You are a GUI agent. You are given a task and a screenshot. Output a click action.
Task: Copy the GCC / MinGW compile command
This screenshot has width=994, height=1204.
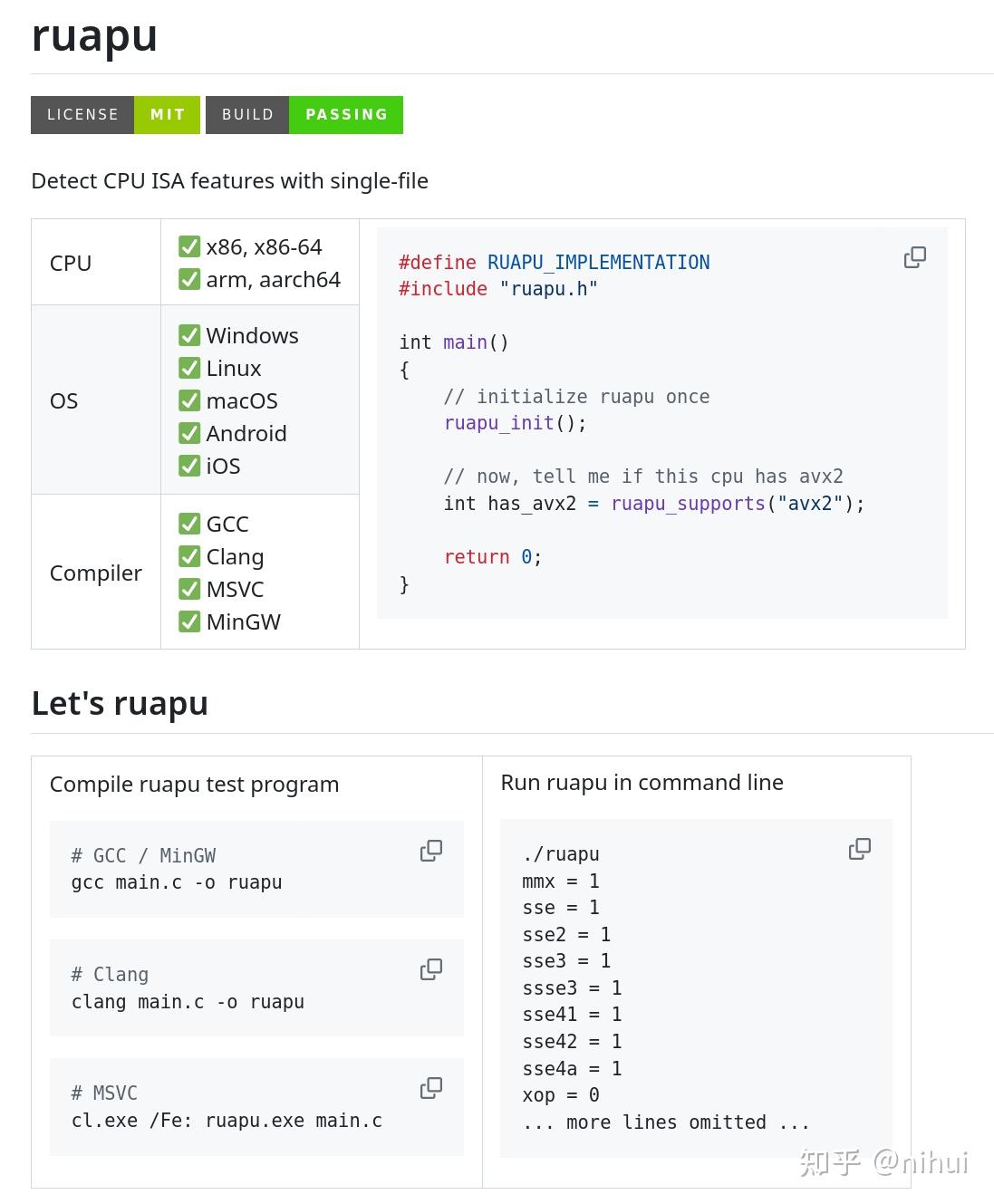tap(431, 851)
